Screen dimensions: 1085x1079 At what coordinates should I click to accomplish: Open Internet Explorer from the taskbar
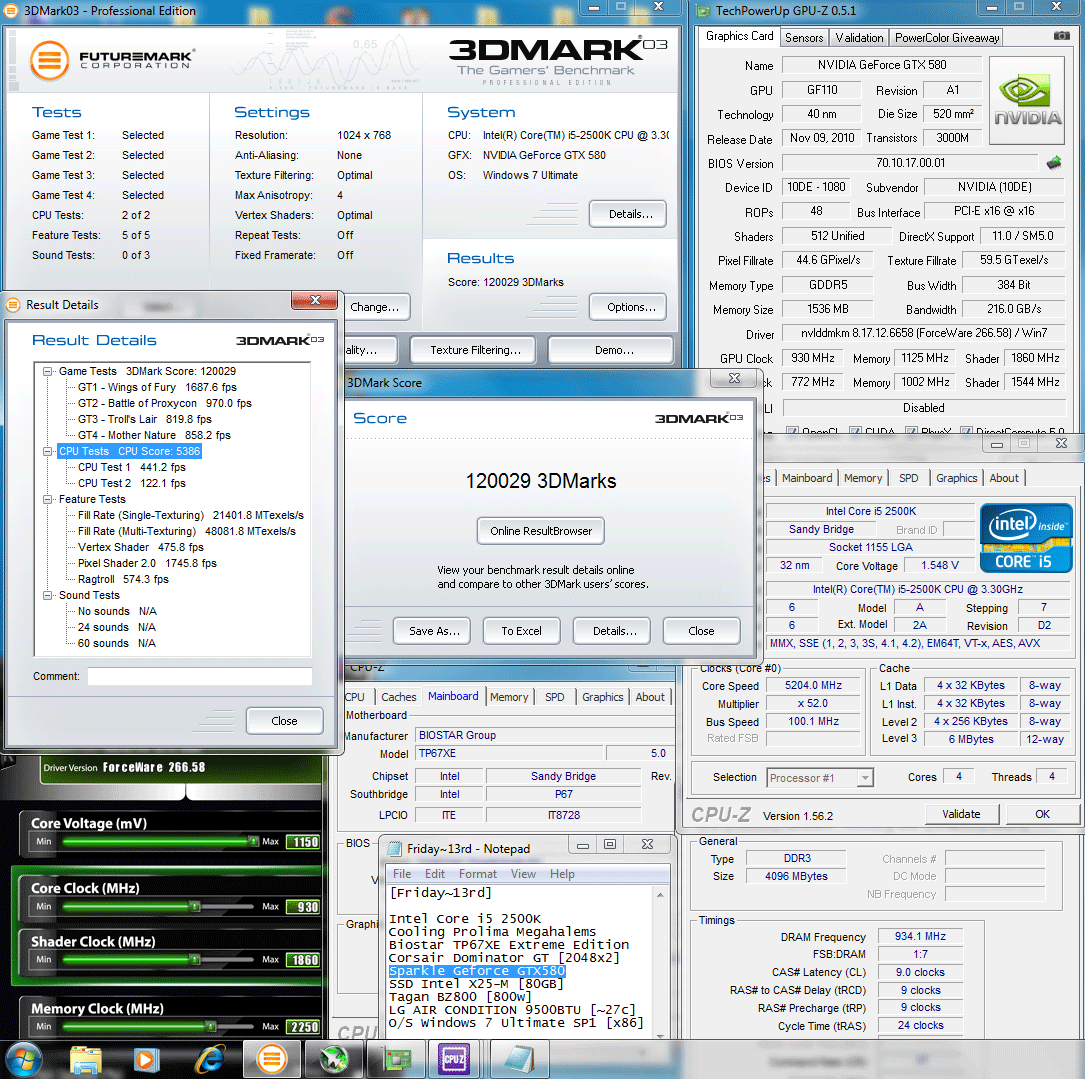[210, 1060]
